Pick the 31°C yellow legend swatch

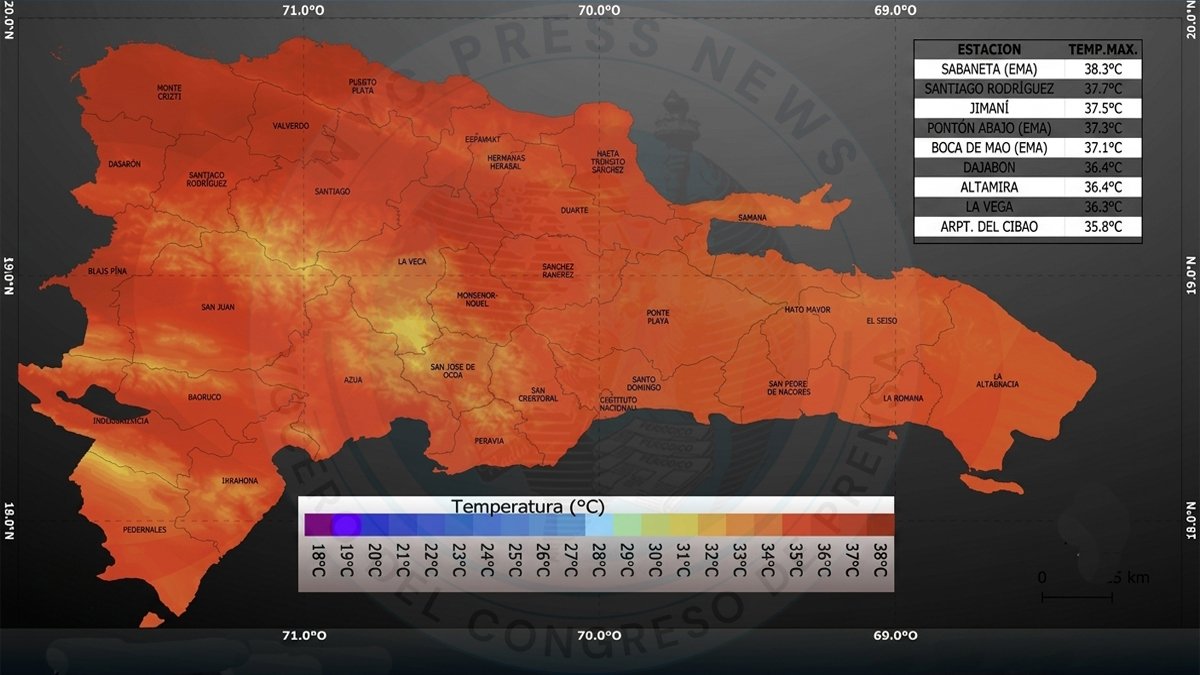click(683, 525)
